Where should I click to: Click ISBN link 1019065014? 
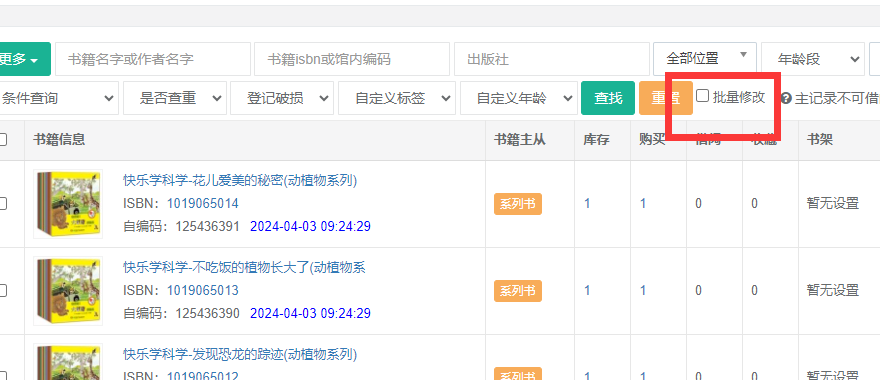(x=203, y=203)
